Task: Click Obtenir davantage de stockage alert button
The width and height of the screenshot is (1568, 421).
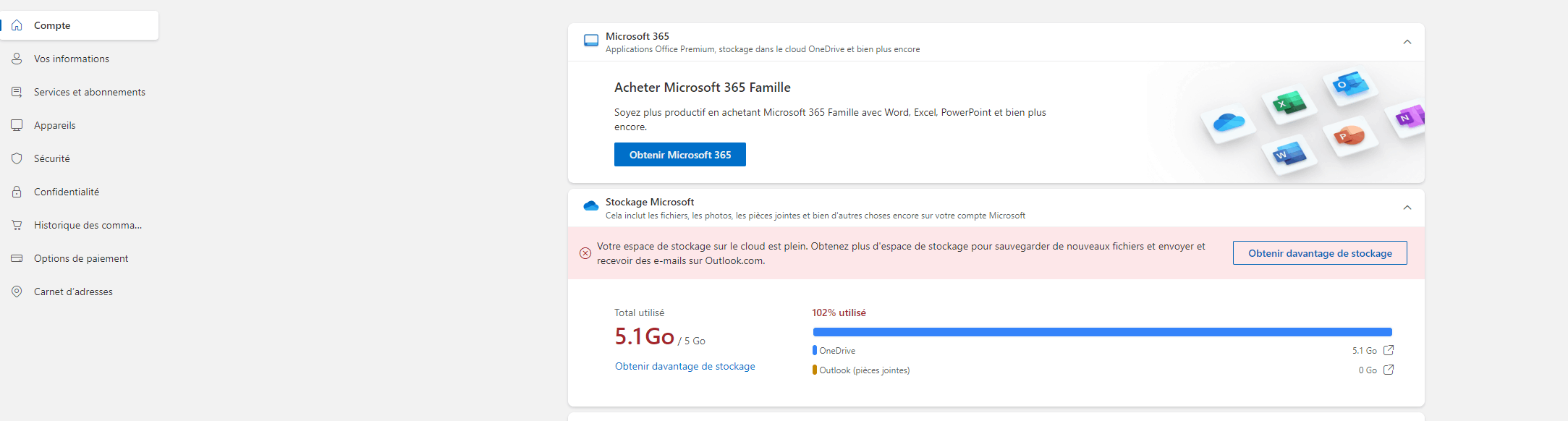Action: tap(1320, 253)
